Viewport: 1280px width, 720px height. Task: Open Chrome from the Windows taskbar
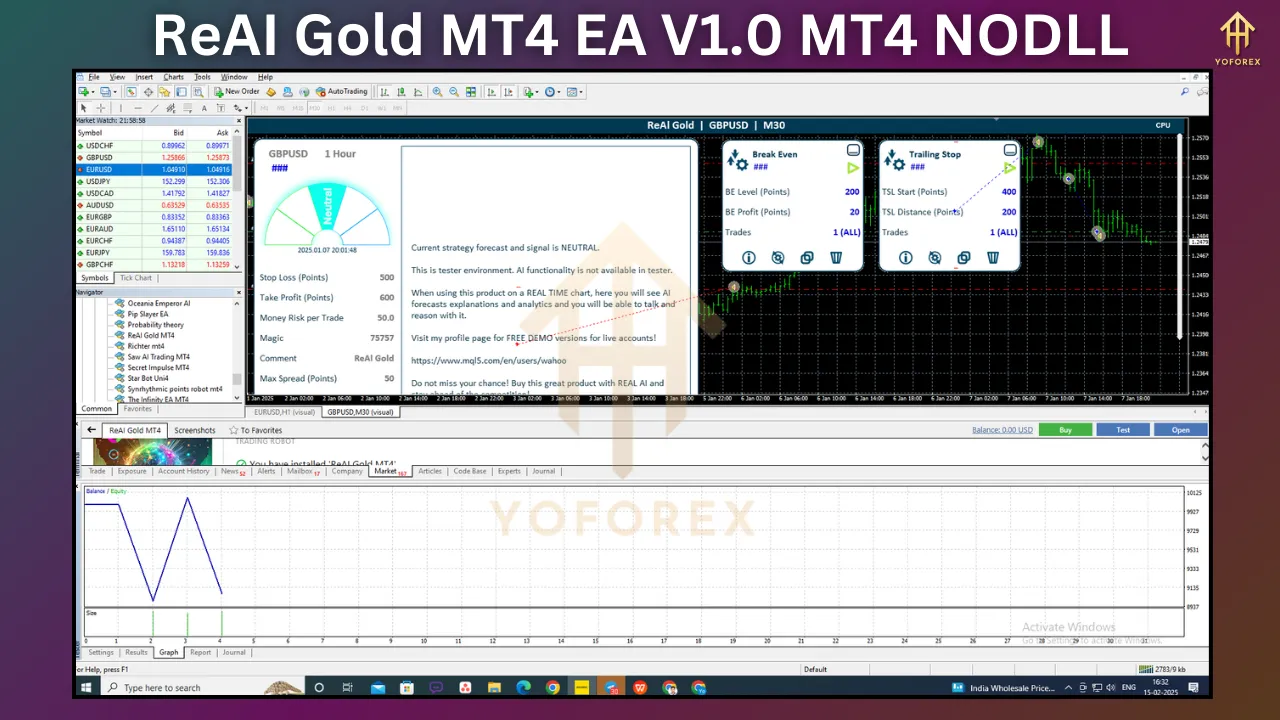[x=553, y=688]
